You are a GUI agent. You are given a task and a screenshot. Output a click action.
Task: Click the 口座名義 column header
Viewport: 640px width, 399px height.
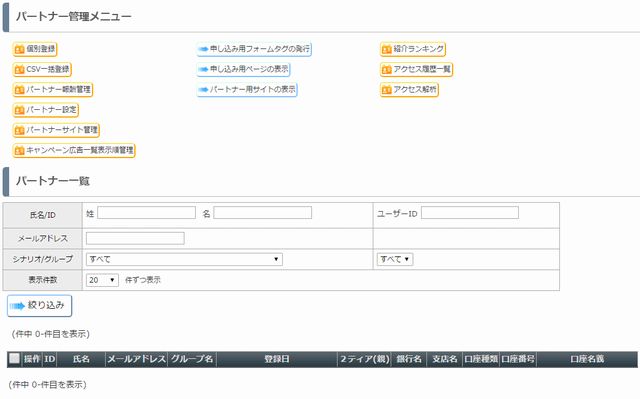click(587, 359)
